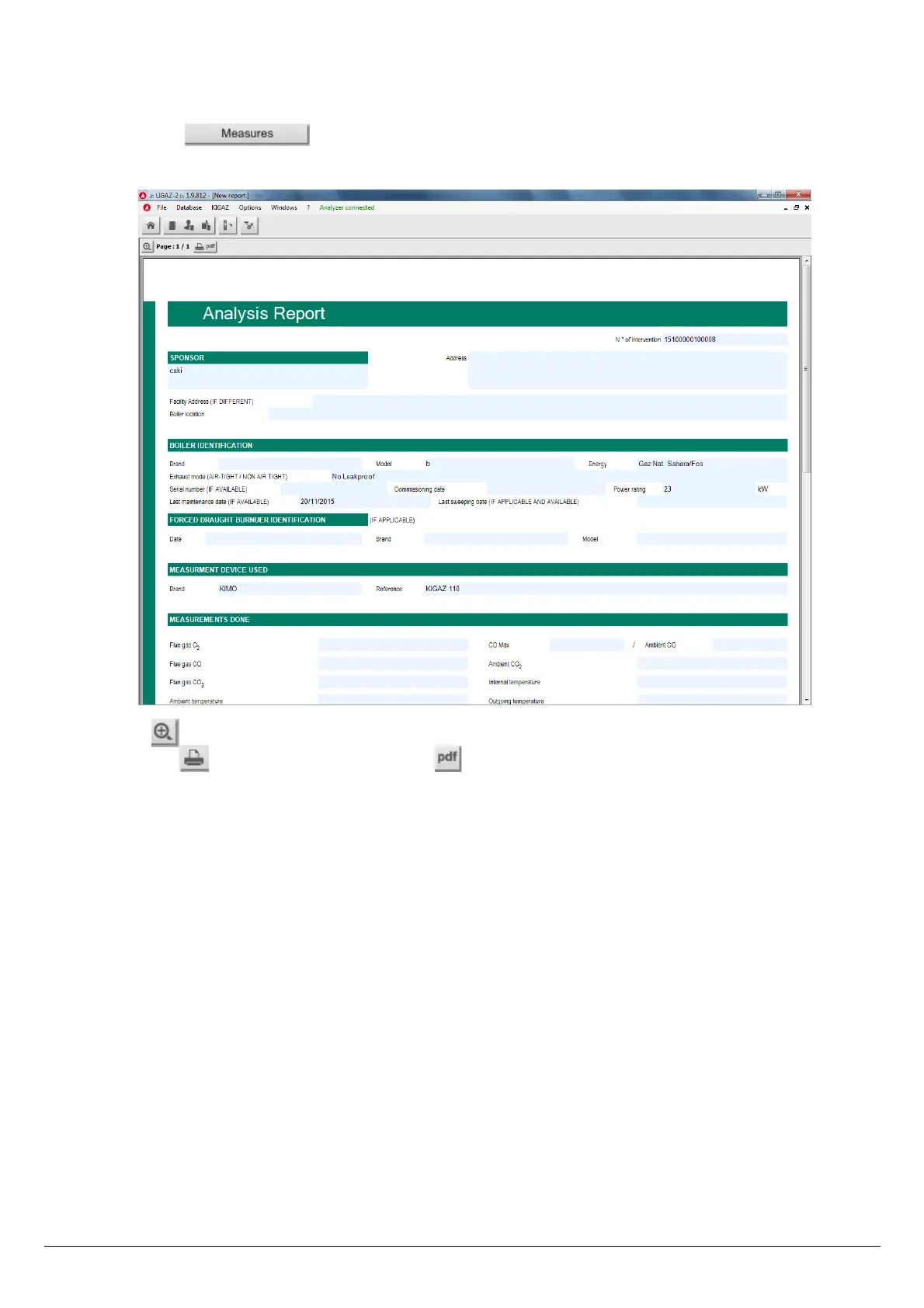Click the large printer icon below the window
The image size is (924, 1308).
[x=194, y=758]
